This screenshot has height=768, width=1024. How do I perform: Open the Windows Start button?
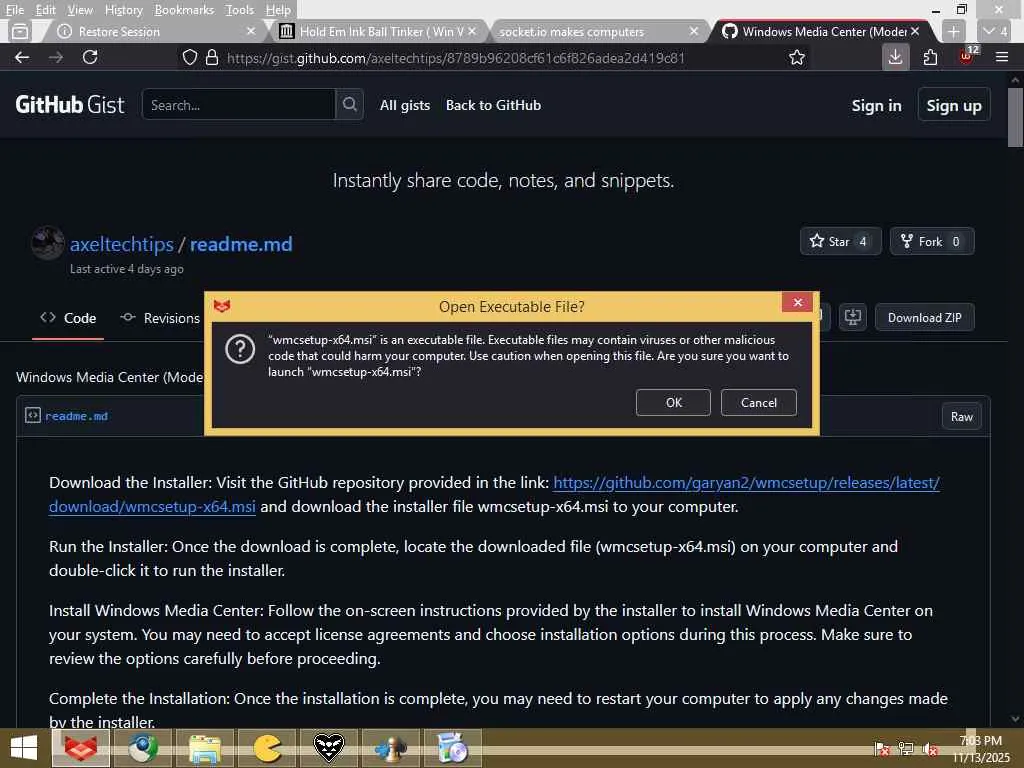click(x=24, y=748)
